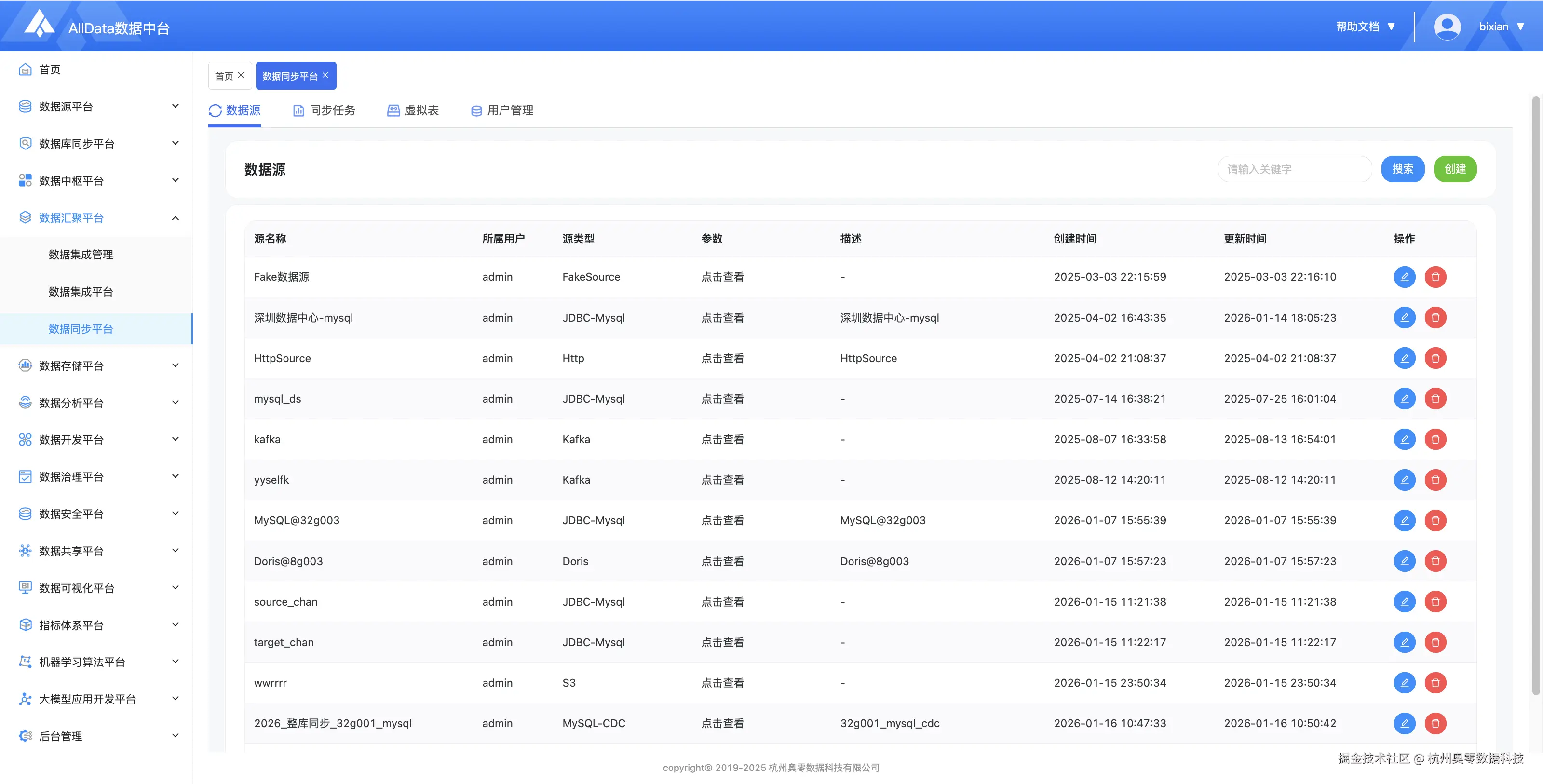
Task: Click delete icon for Fake数据源 row
Action: 1435,277
